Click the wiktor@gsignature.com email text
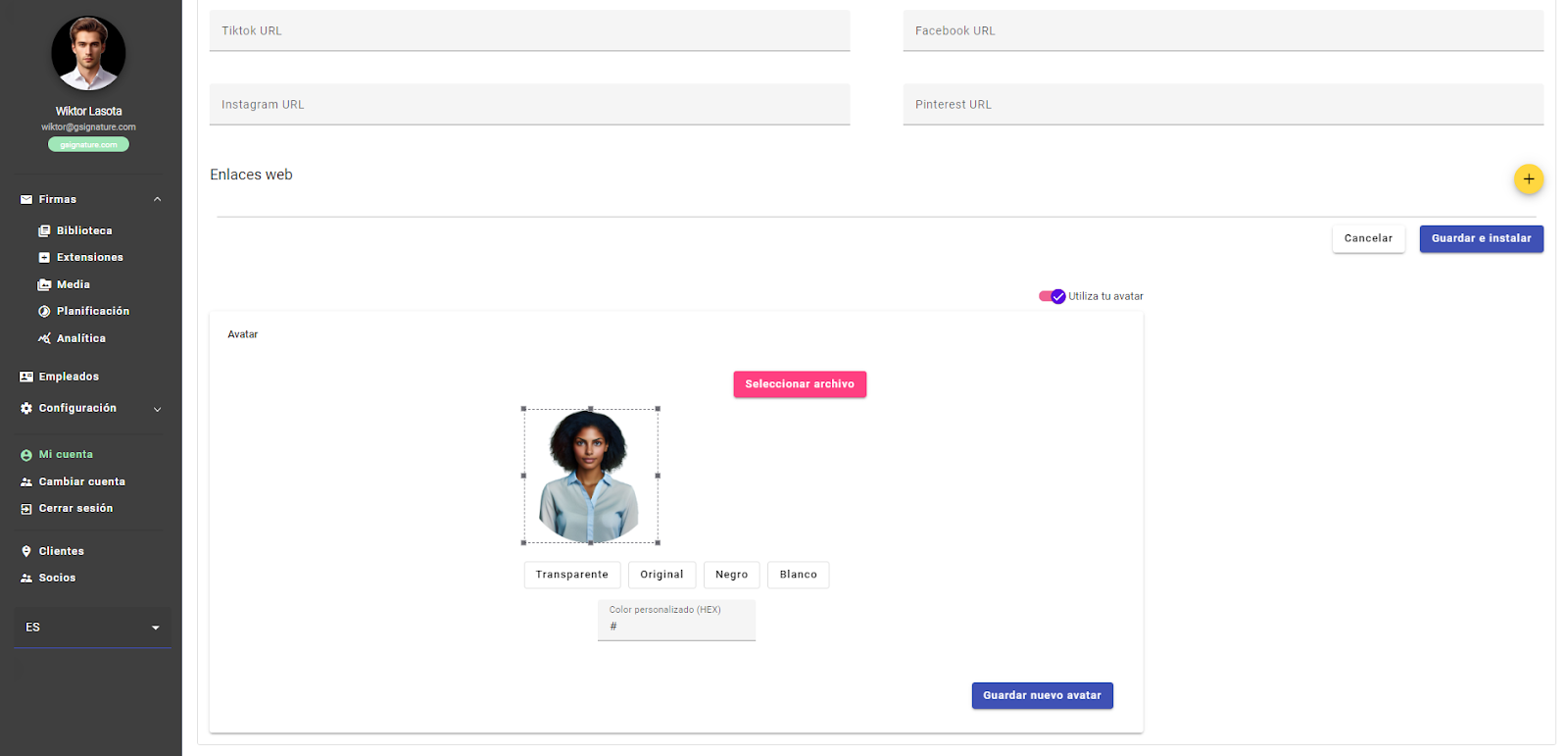 point(88,126)
